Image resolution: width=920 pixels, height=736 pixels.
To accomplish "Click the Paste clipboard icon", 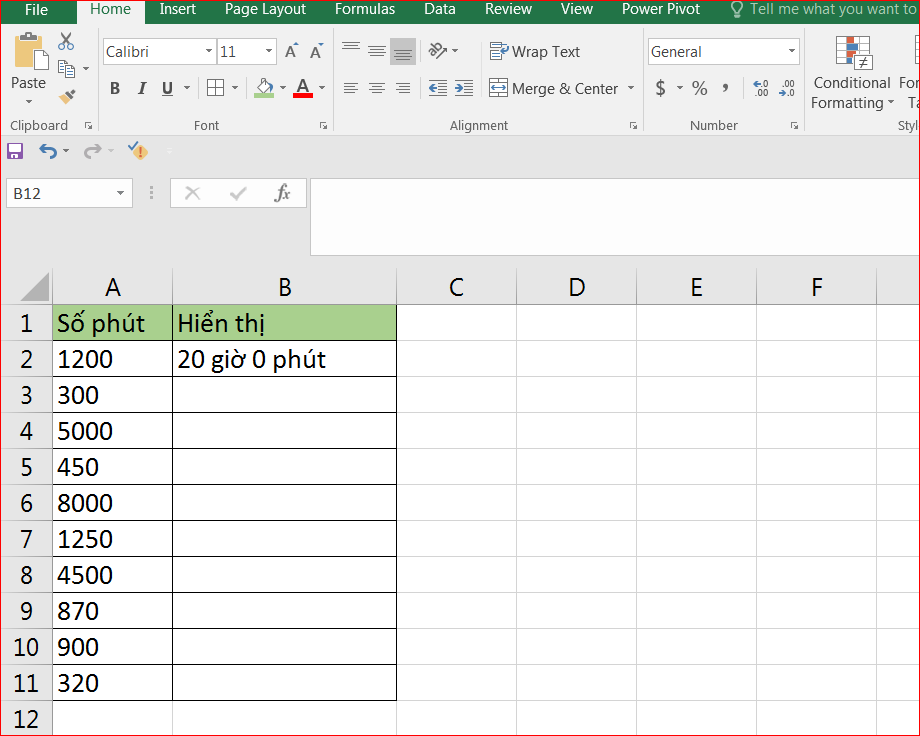I will (31, 52).
